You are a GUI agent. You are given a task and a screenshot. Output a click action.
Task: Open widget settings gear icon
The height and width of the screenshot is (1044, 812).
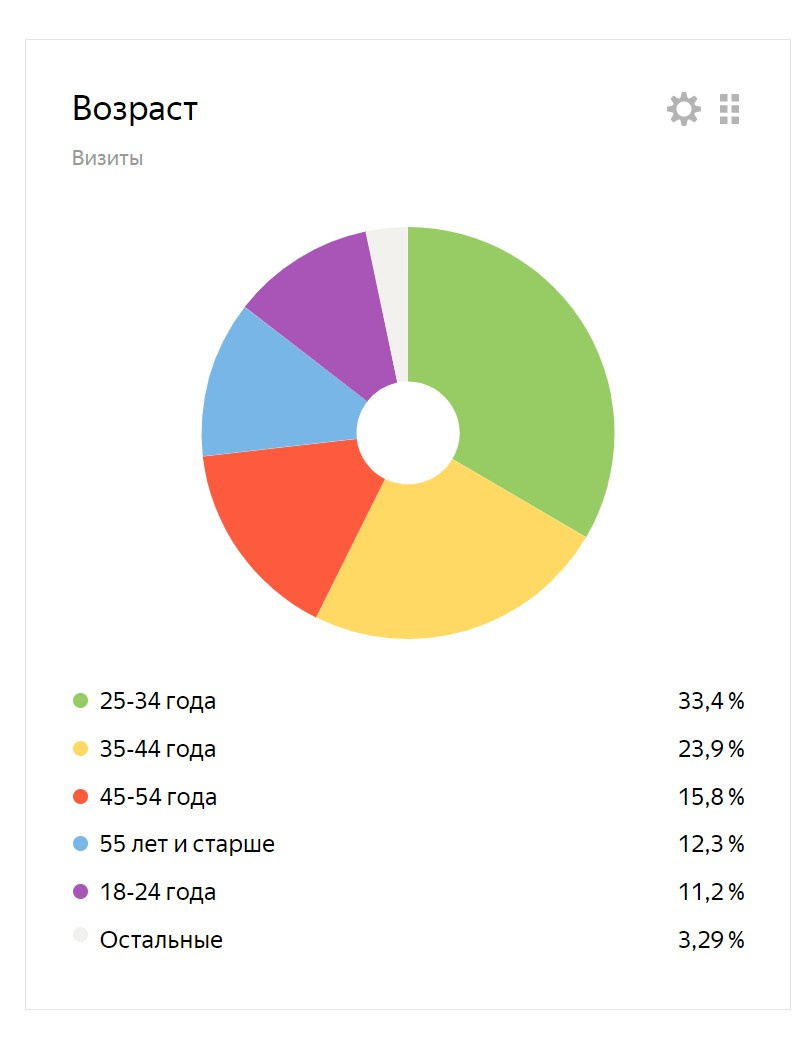click(x=683, y=109)
